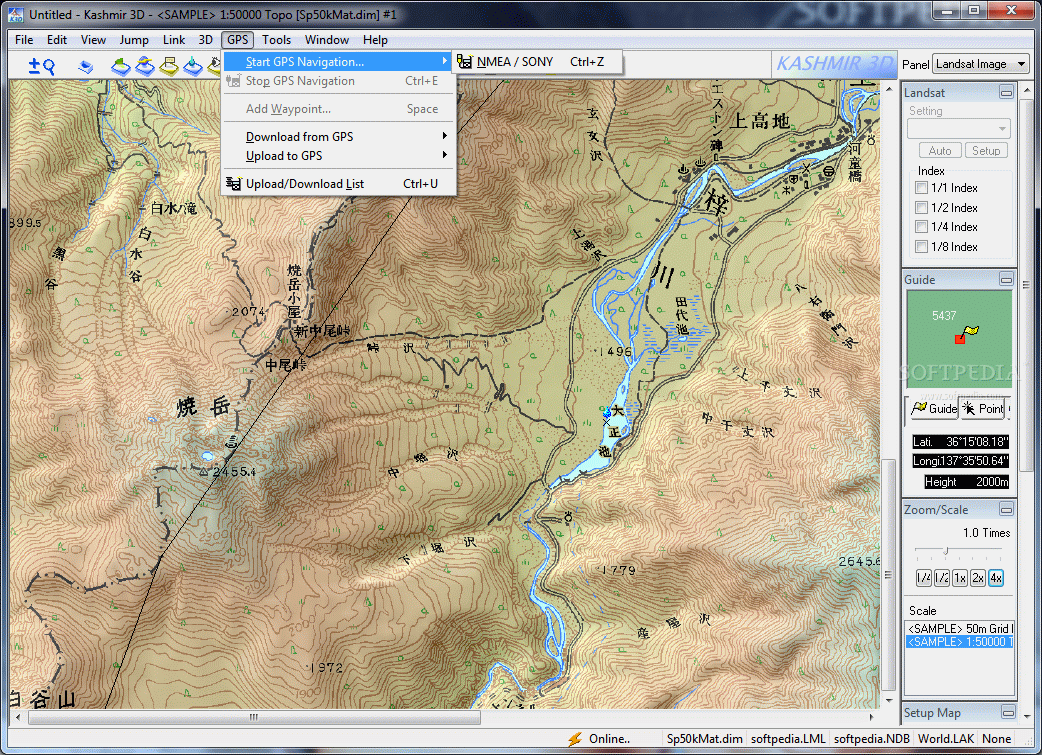
Task: Click softpedia.NDB in the status bar
Action: pyautogui.click(x=872, y=738)
